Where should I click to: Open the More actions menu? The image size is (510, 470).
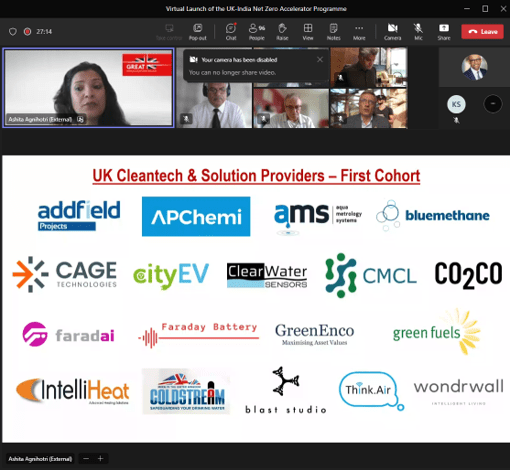[x=359, y=32]
